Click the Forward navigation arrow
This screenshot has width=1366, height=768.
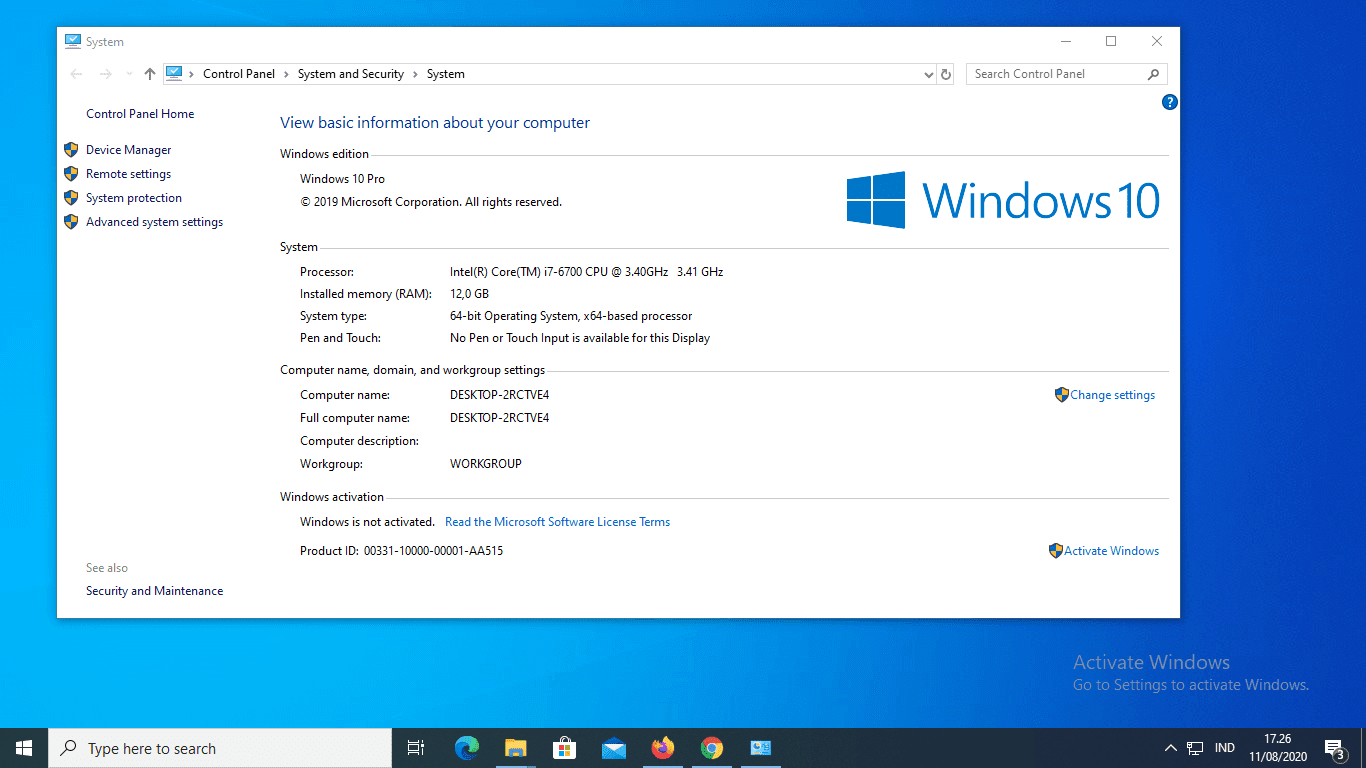105,74
